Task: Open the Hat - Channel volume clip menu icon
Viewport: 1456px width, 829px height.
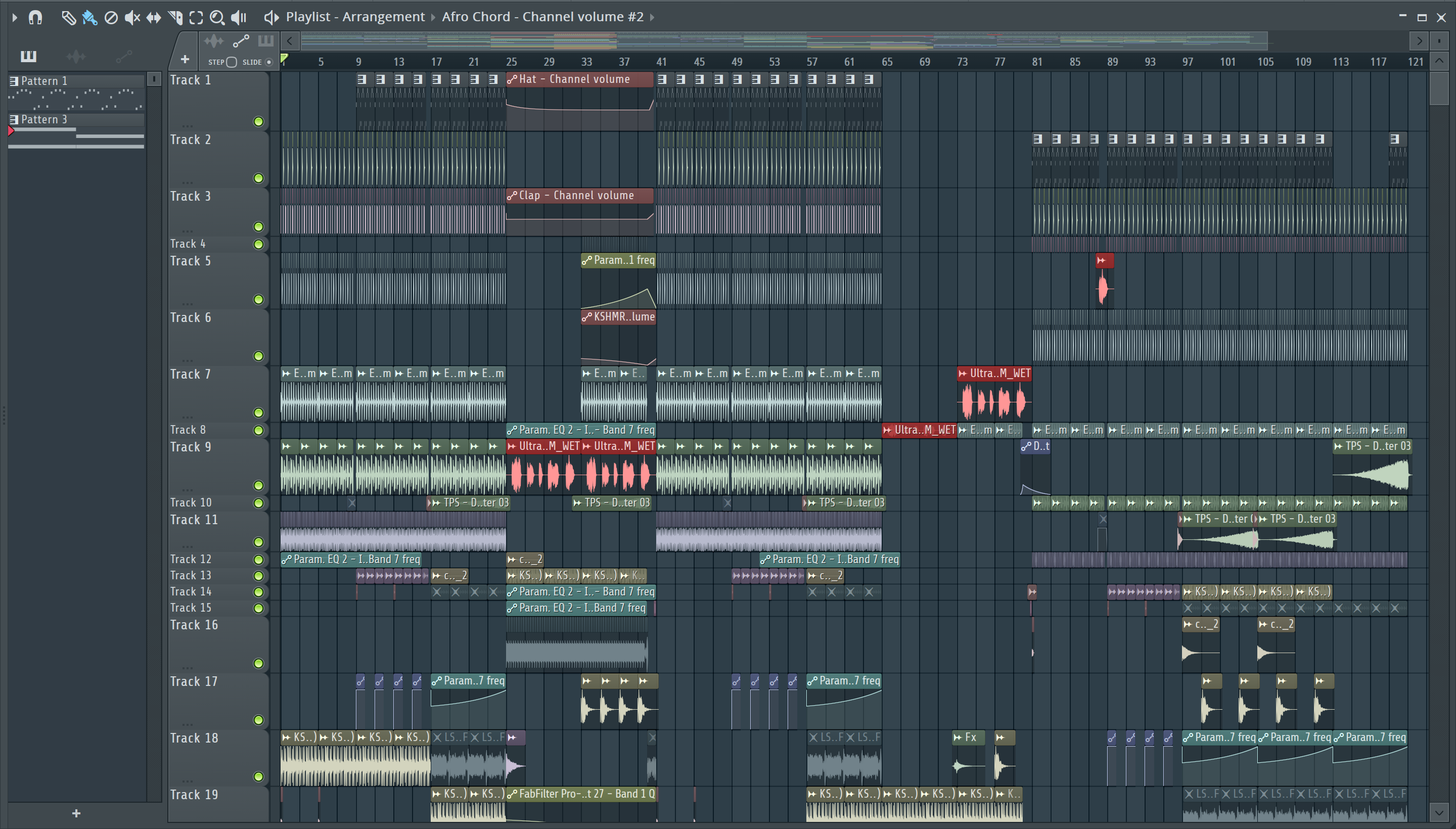Action: pyautogui.click(x=512, y=79)
